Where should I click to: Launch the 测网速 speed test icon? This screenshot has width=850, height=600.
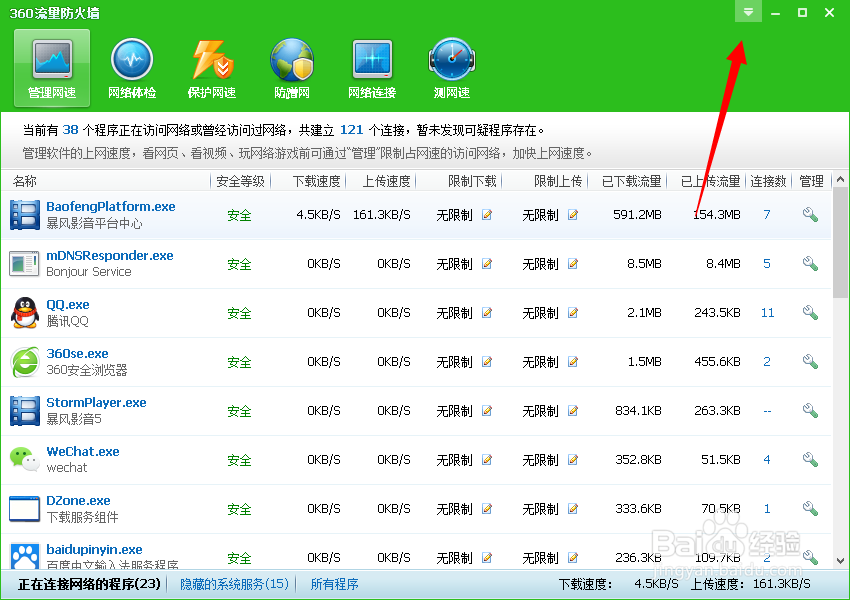pyautogui.click(x=452, y=68)
